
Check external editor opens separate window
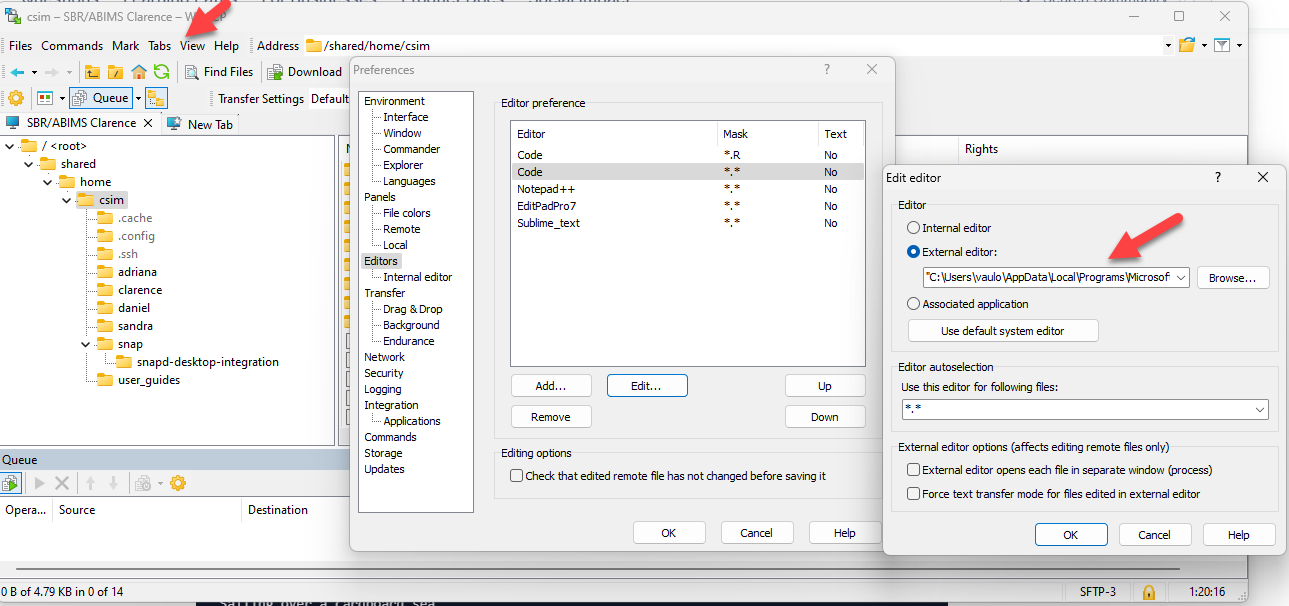coord(913,470)
